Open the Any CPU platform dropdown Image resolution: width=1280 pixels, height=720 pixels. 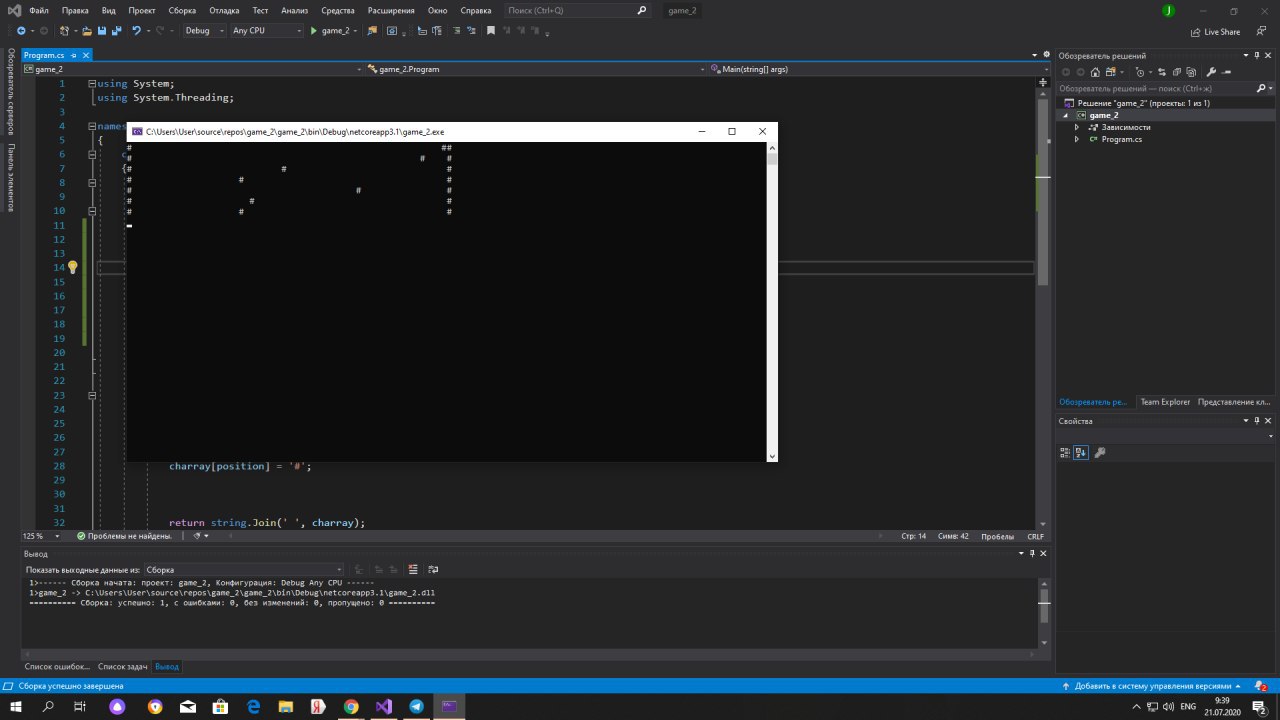(267, 31)
